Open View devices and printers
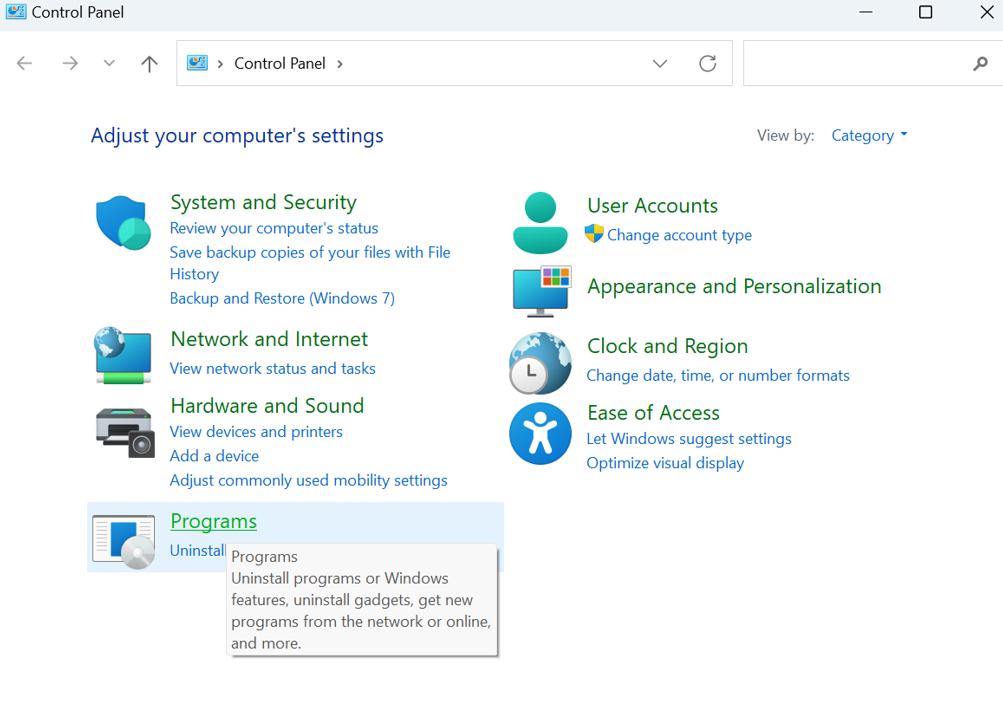The width and height of the screenshot is (1003, 712). click(256, 432)
